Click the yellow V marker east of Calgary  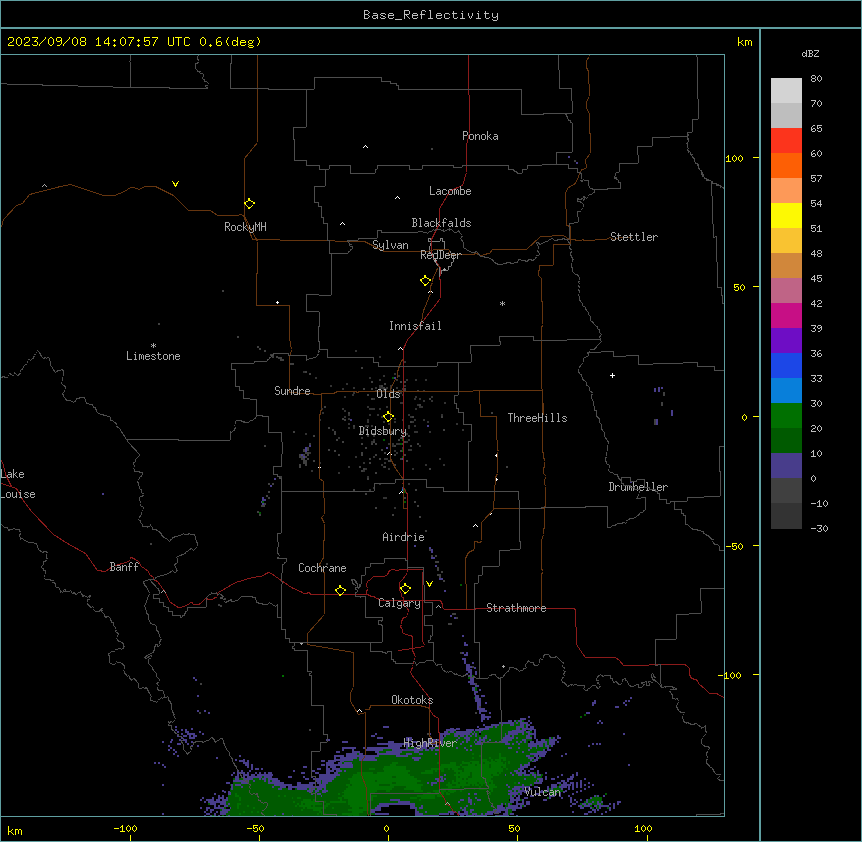point(429,584)
